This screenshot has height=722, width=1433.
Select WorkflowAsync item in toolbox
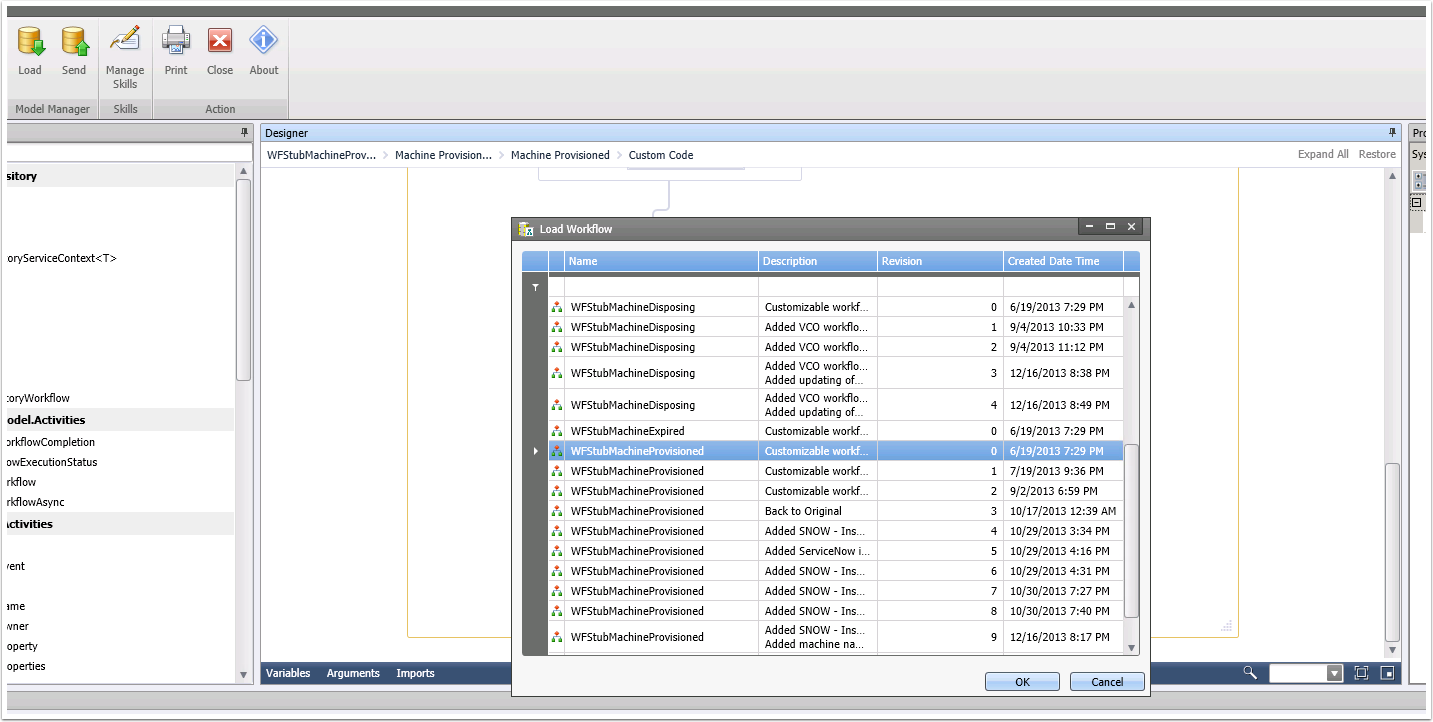(35, 502)
